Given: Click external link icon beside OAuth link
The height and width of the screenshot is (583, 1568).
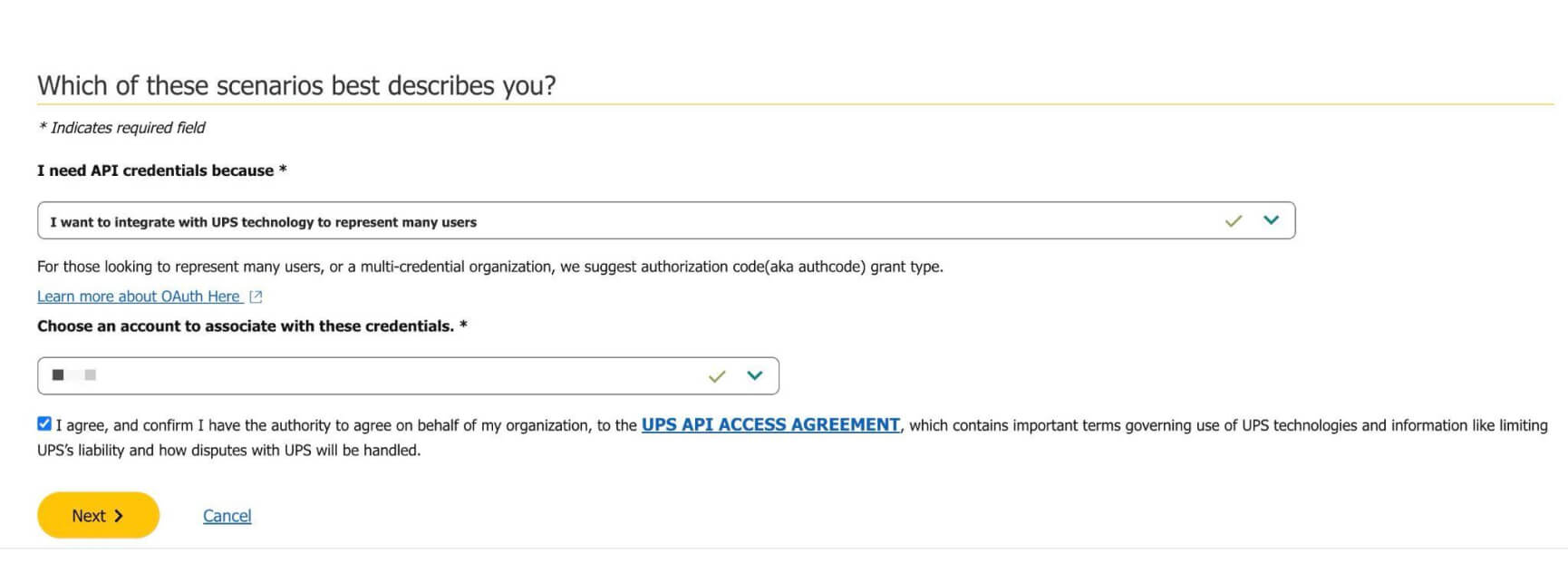Looking at the screenshot, I should click(256, 296).
